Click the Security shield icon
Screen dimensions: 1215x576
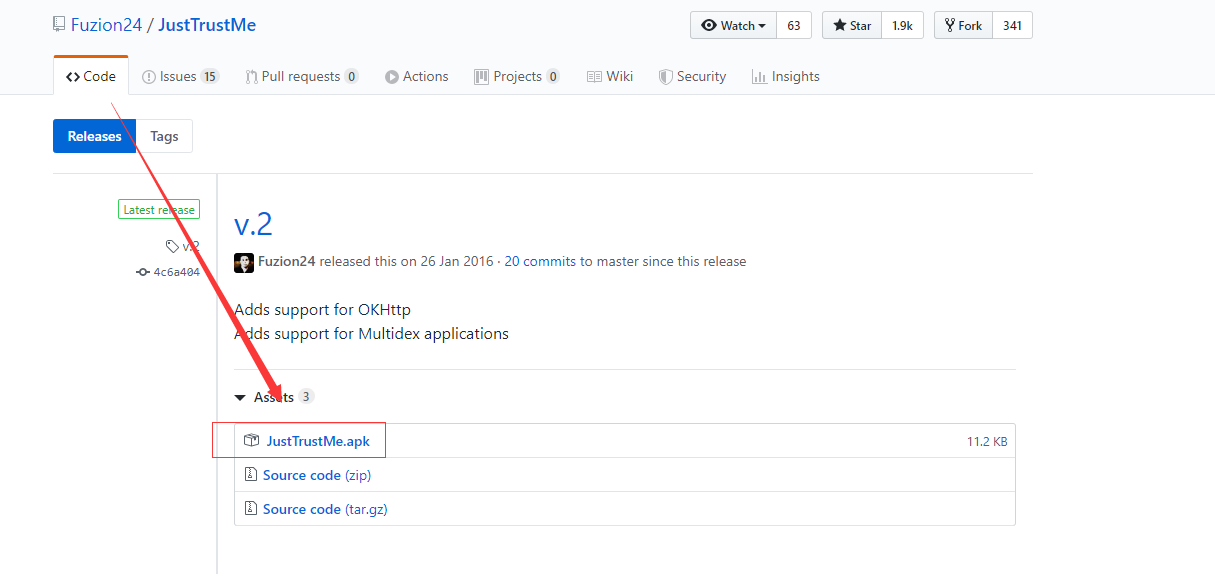coord(666,77)
